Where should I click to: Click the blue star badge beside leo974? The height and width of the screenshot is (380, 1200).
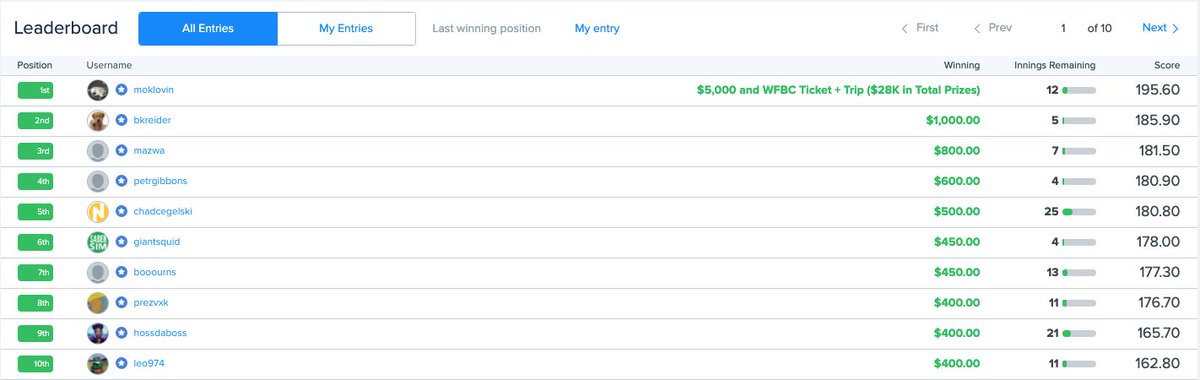click(x=121, y=363)
